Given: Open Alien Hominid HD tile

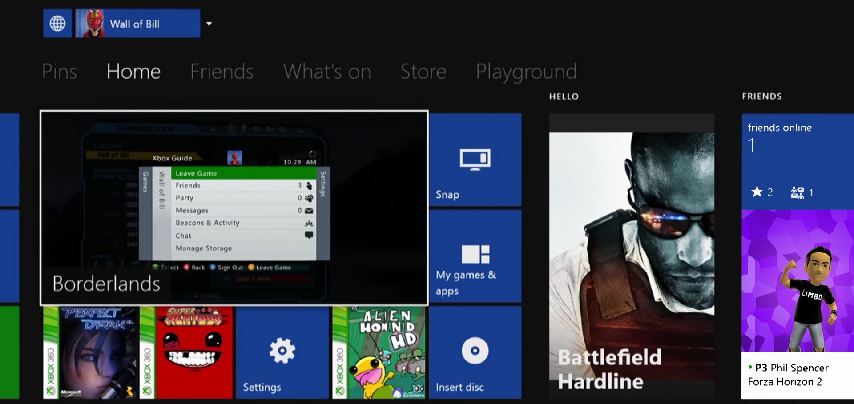Looking at the screenshot, I should pos(378,351).
